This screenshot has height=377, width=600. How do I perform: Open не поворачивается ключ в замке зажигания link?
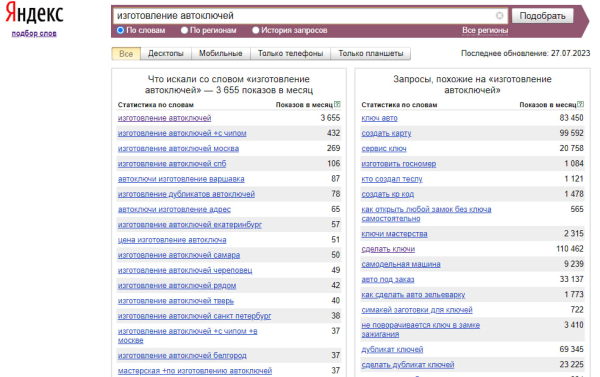coord(421,330)
